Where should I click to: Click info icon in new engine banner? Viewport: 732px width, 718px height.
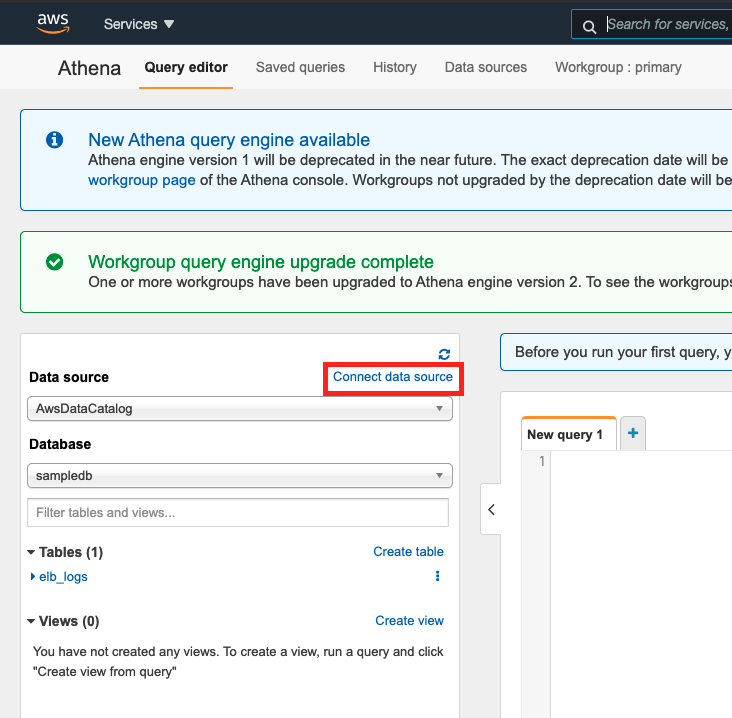[x=54, y=140]
